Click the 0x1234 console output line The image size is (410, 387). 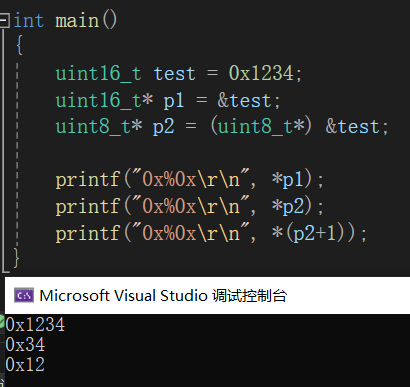click(35, 325)
